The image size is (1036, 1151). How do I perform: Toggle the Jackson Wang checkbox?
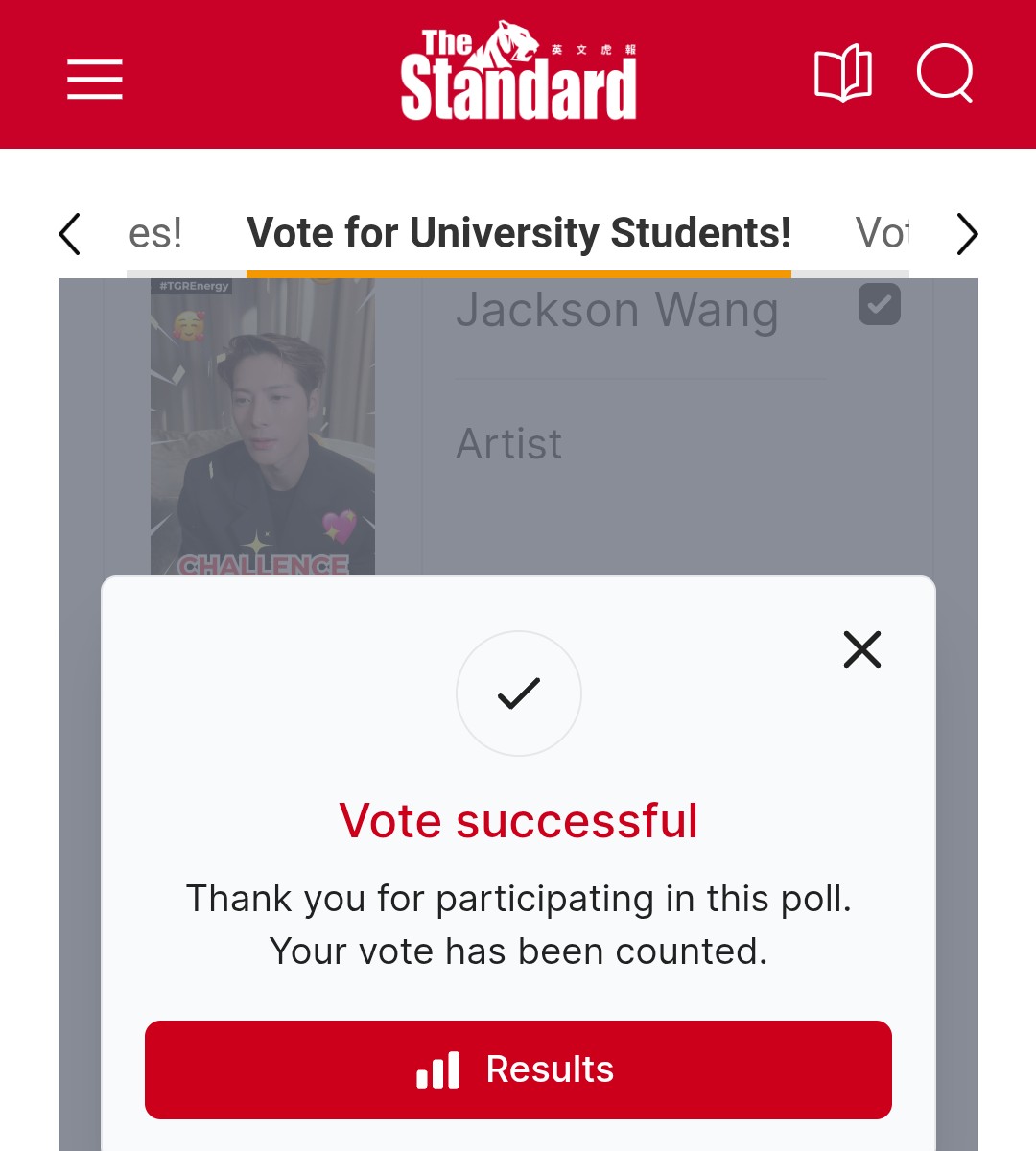[x=879, y=304]
